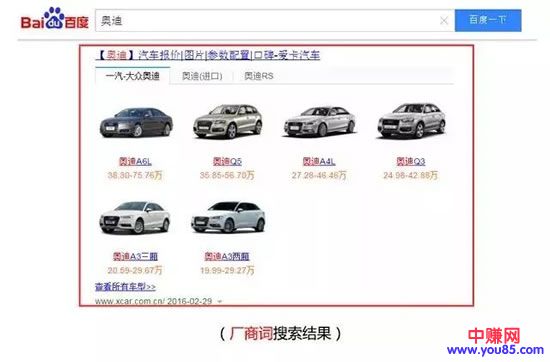This screenshot has width=550, height=362.
Task: Click the 奥迪A6L car thumbnail
Action: coord(136,122)
